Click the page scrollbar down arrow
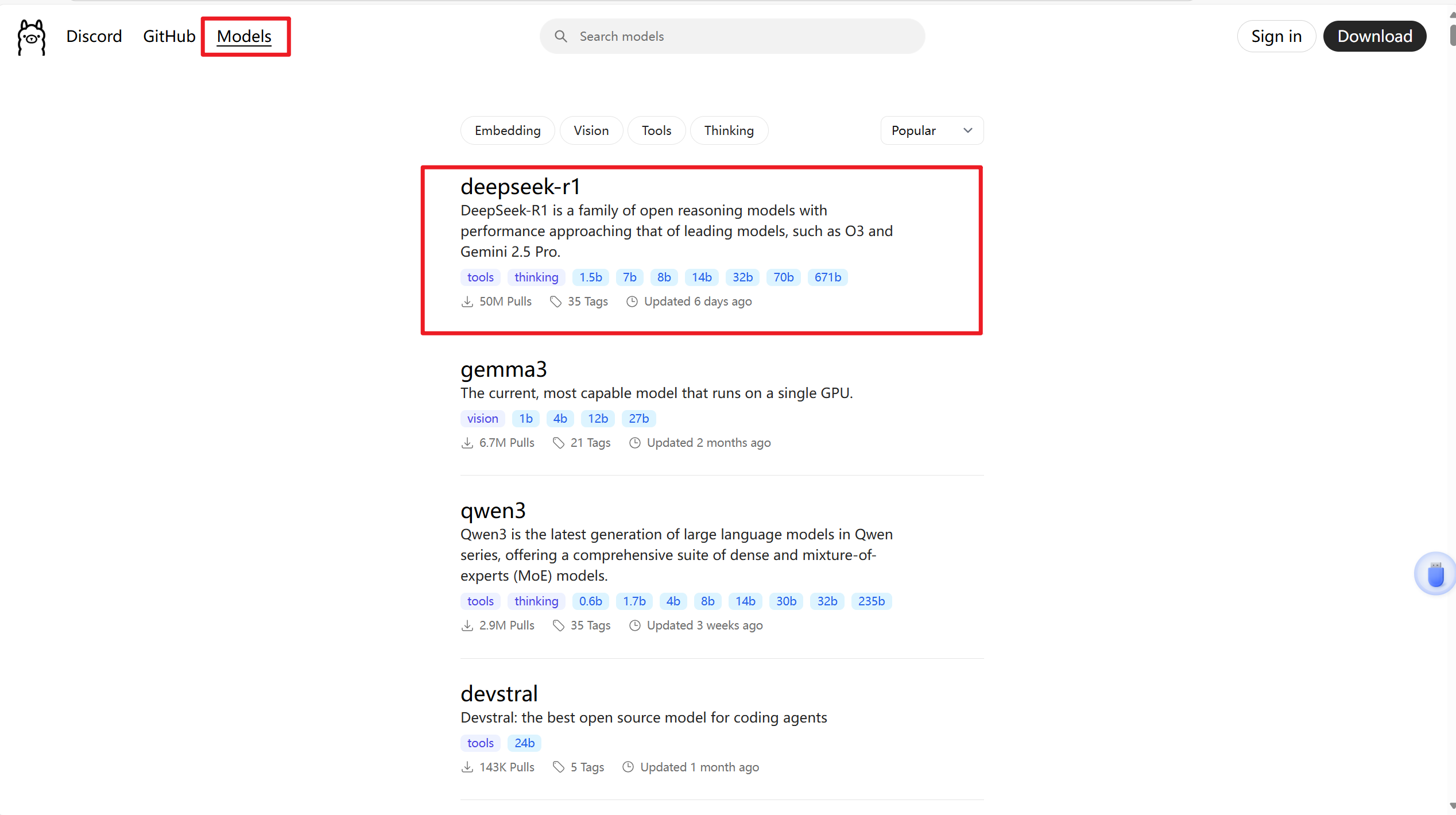This screenshot has height=815, width=1456. pyautogui.click(x=1451, y=806)
